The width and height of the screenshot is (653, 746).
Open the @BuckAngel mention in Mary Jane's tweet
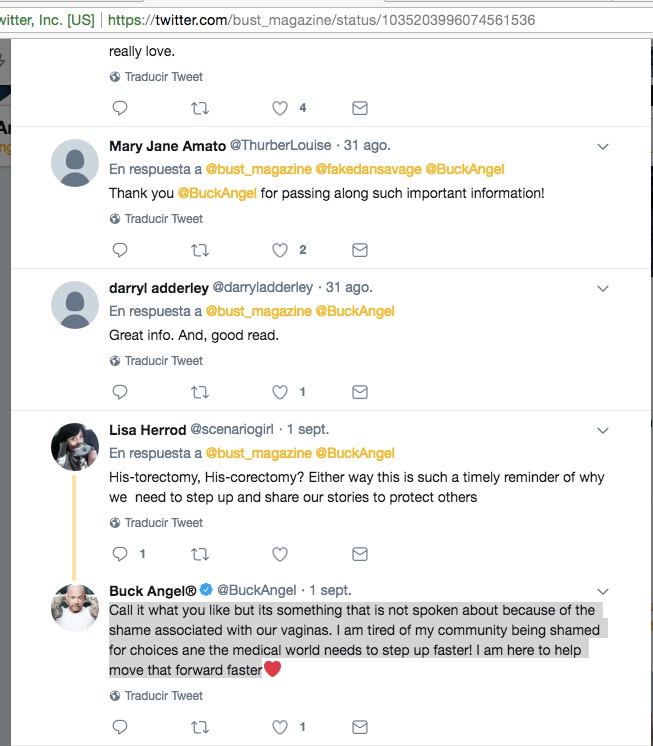click(217, 193)
